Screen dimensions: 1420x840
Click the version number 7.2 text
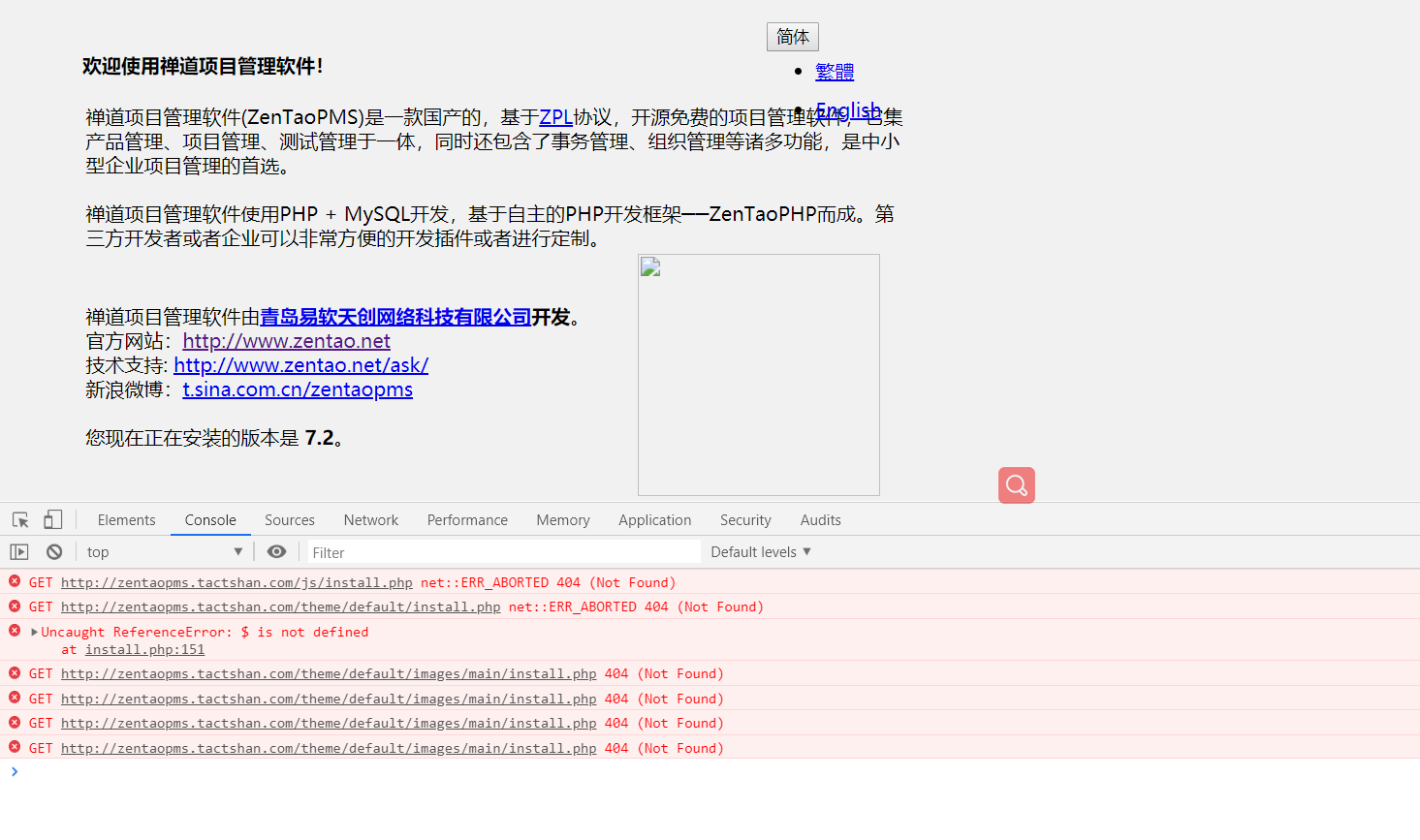[319, 438]
